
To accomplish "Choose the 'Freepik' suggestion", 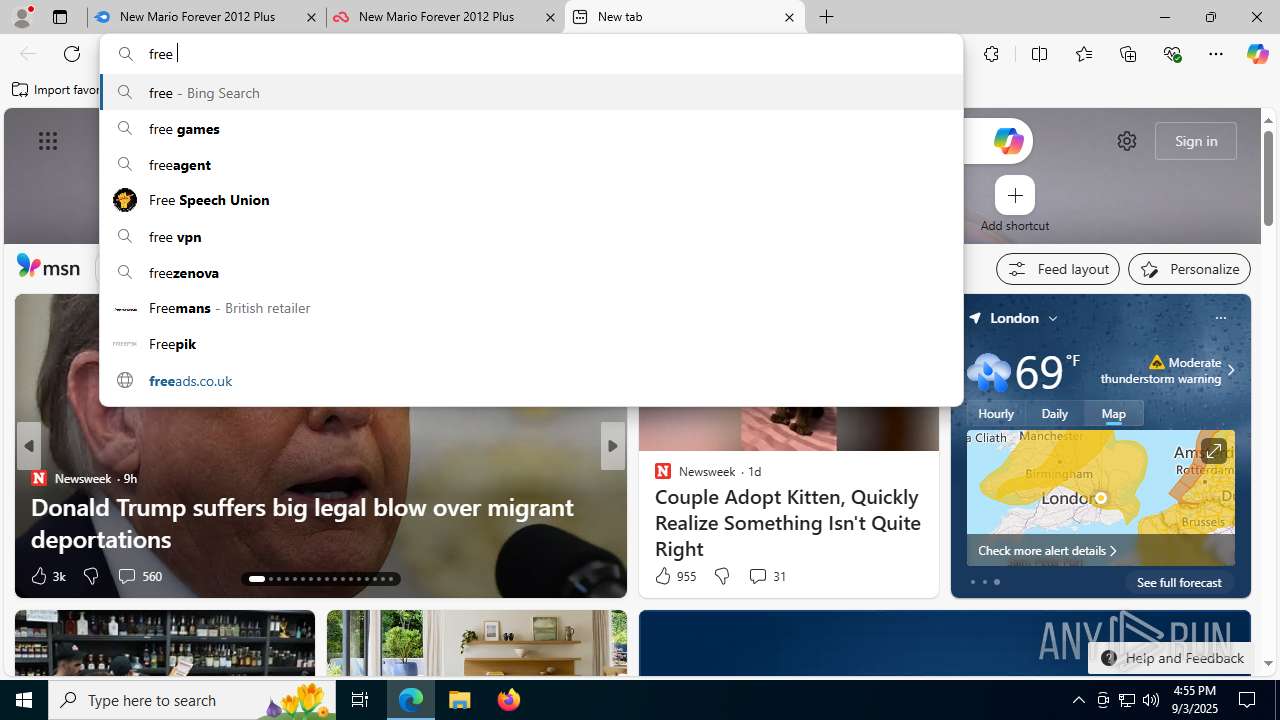I will pos(531,344).
